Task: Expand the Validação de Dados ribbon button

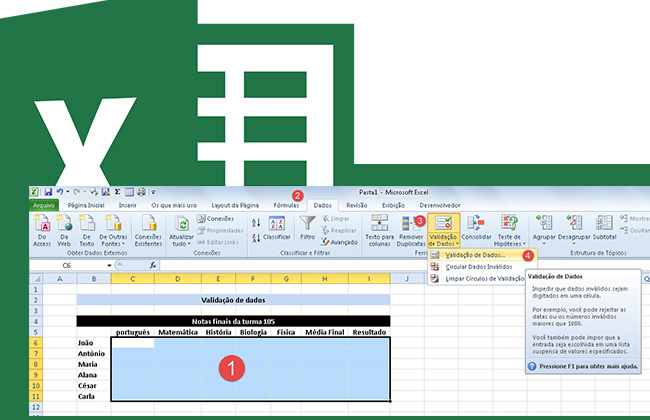Action: click(x=443, y=231)
